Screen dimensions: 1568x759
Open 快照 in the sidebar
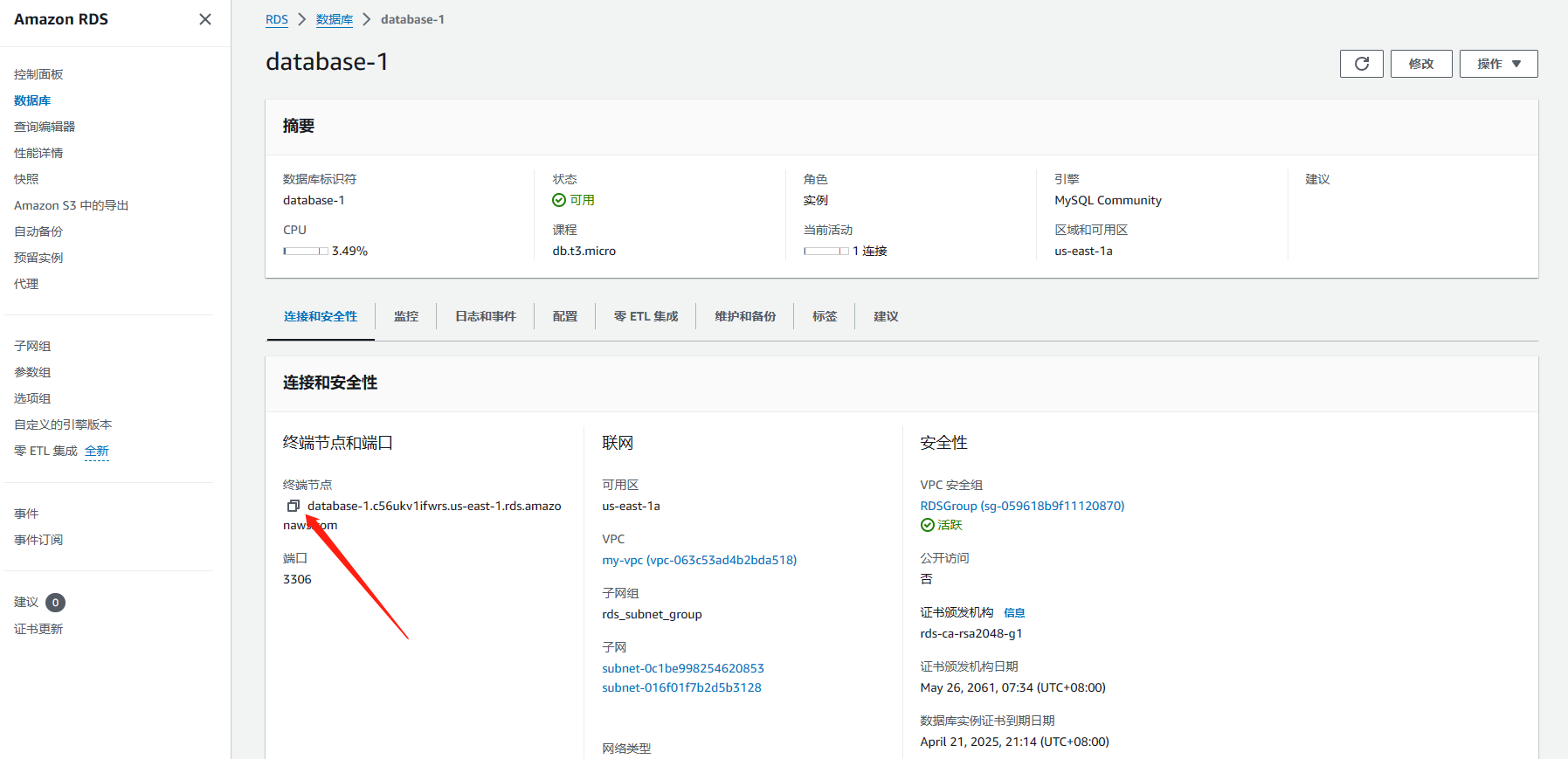26,179
